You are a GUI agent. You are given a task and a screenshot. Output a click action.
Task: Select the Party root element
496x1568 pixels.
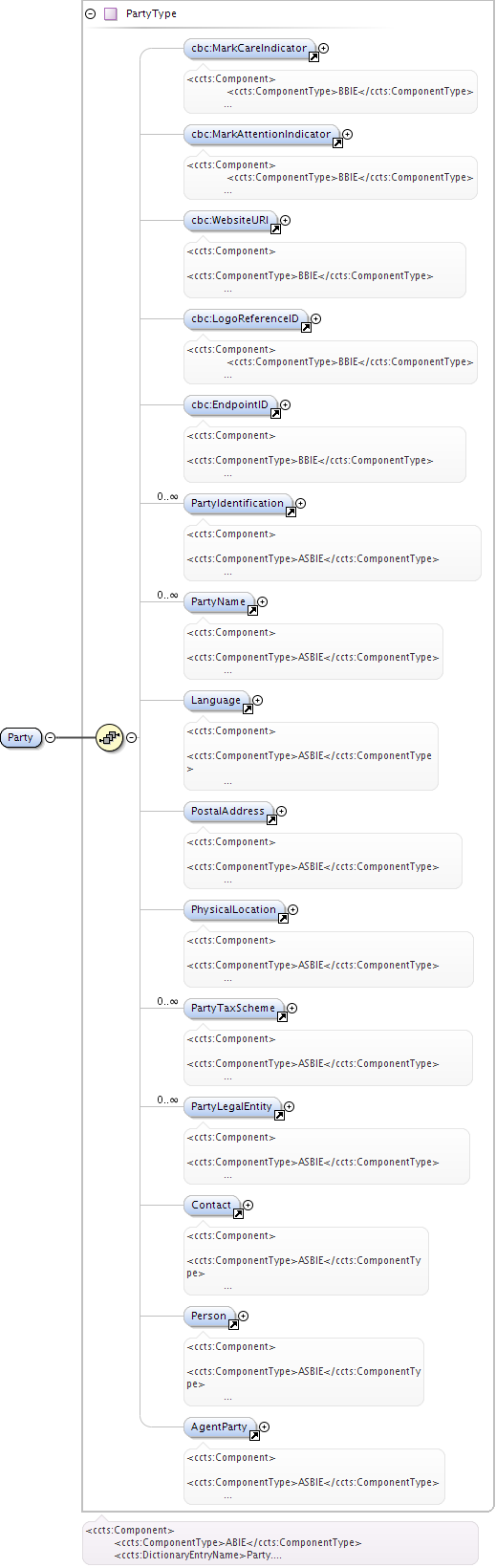pos(21,737)
